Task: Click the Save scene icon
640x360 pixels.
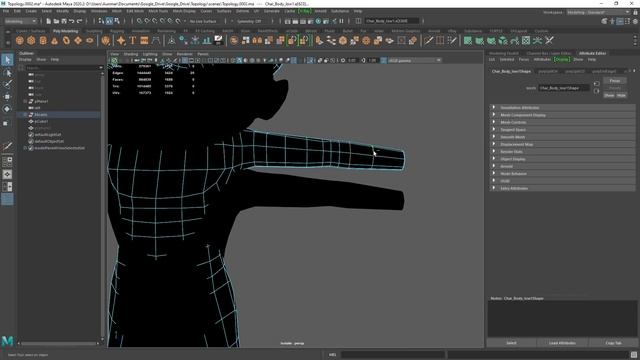Action: [64, 21]
